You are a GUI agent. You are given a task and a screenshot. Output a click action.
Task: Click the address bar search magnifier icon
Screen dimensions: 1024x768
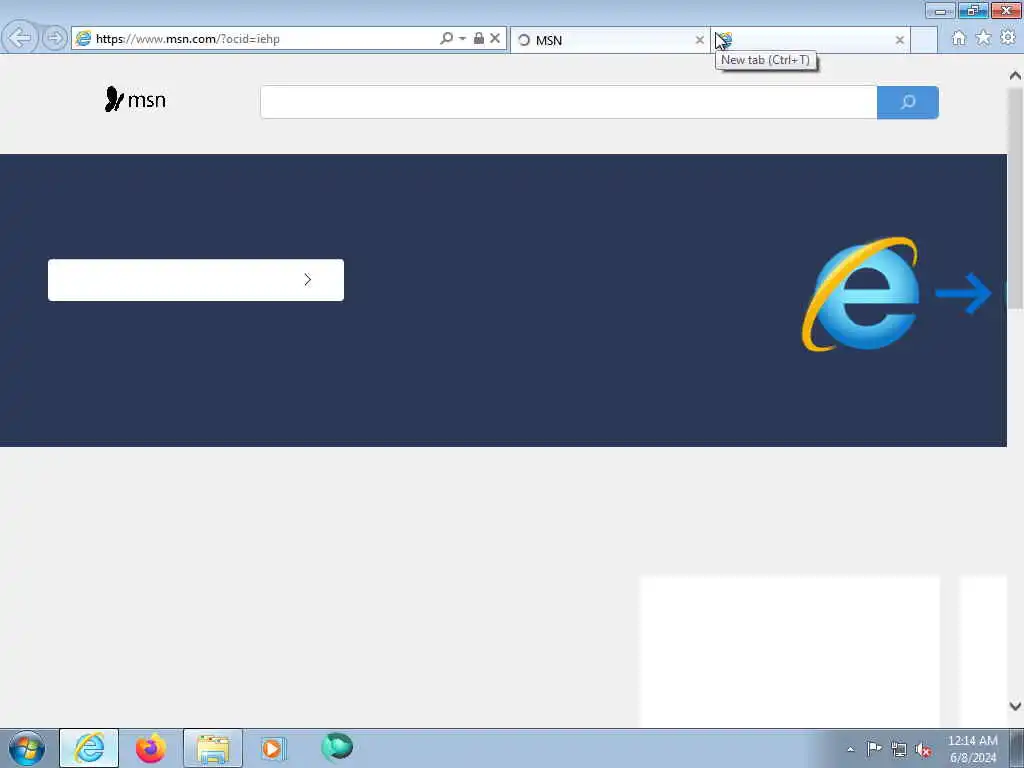point(446,39)
